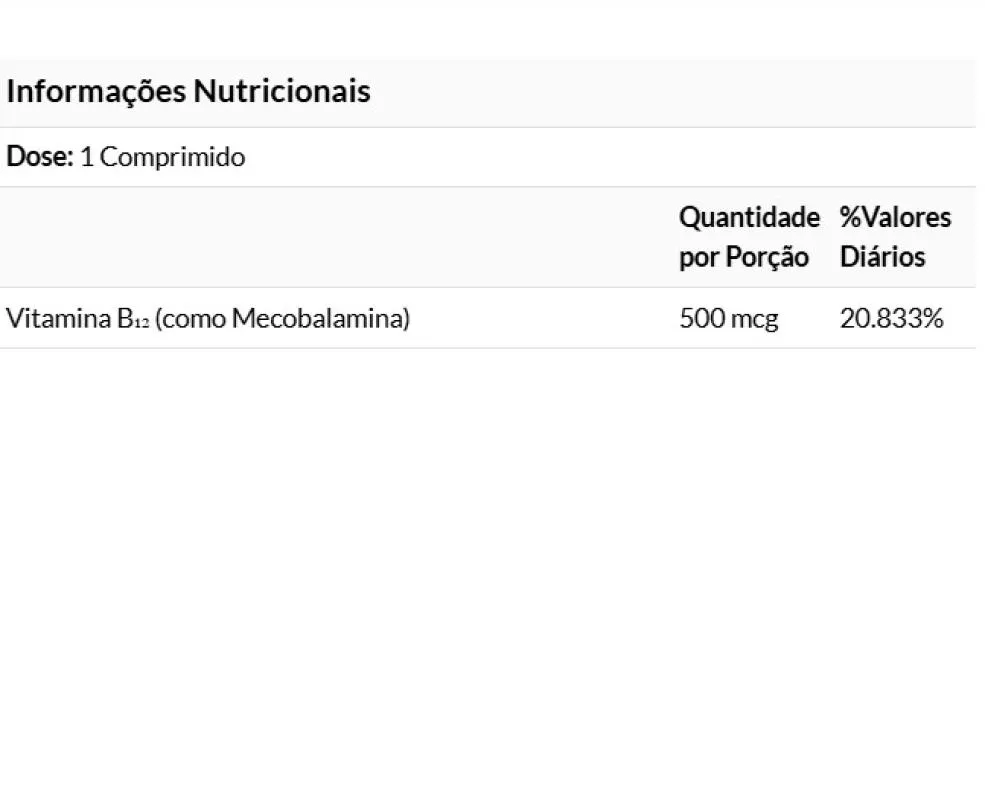Click the digit 1 before Comprimido
The width and height of the screenshot is (985, 800).
pos(87,157)
